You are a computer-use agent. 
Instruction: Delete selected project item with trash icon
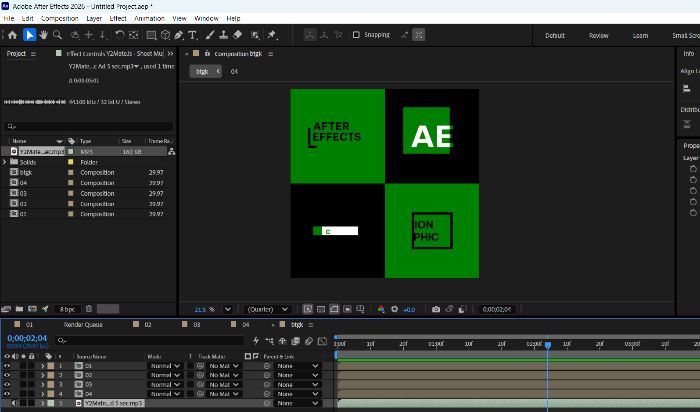click(x=89, y=308)
